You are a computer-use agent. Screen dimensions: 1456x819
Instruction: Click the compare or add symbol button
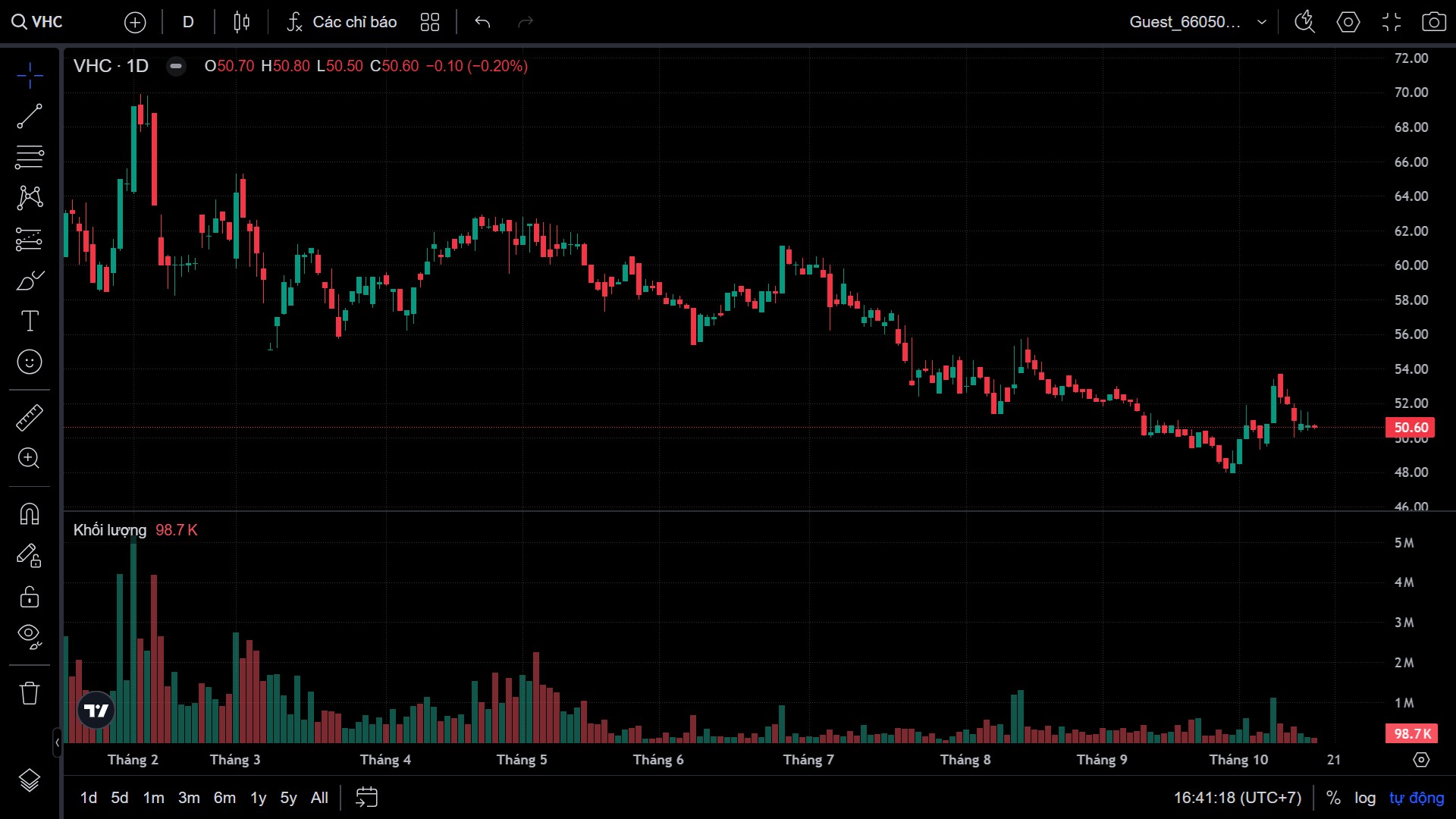pos(135,22)
